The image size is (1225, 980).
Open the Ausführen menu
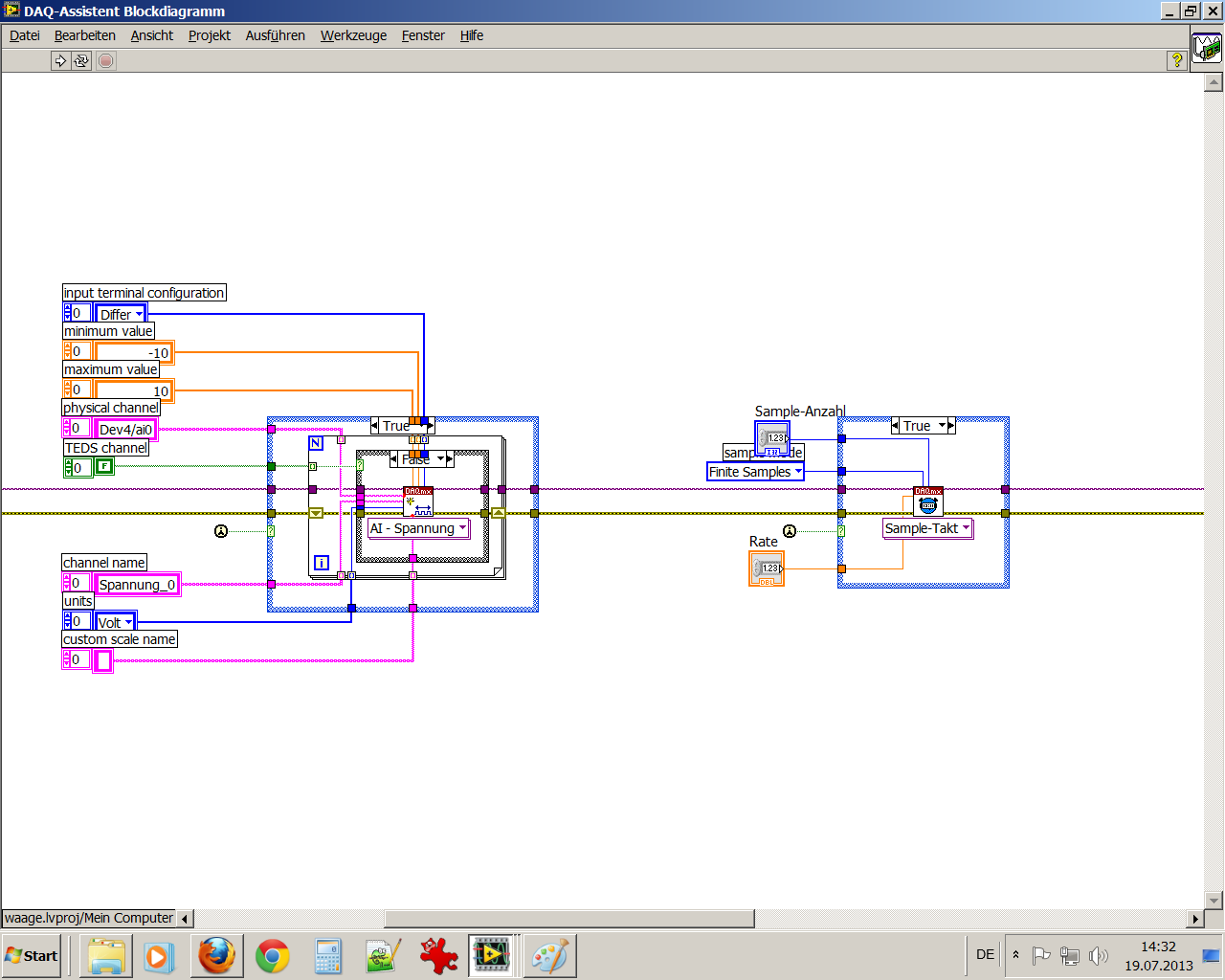[x=276, y=35]
